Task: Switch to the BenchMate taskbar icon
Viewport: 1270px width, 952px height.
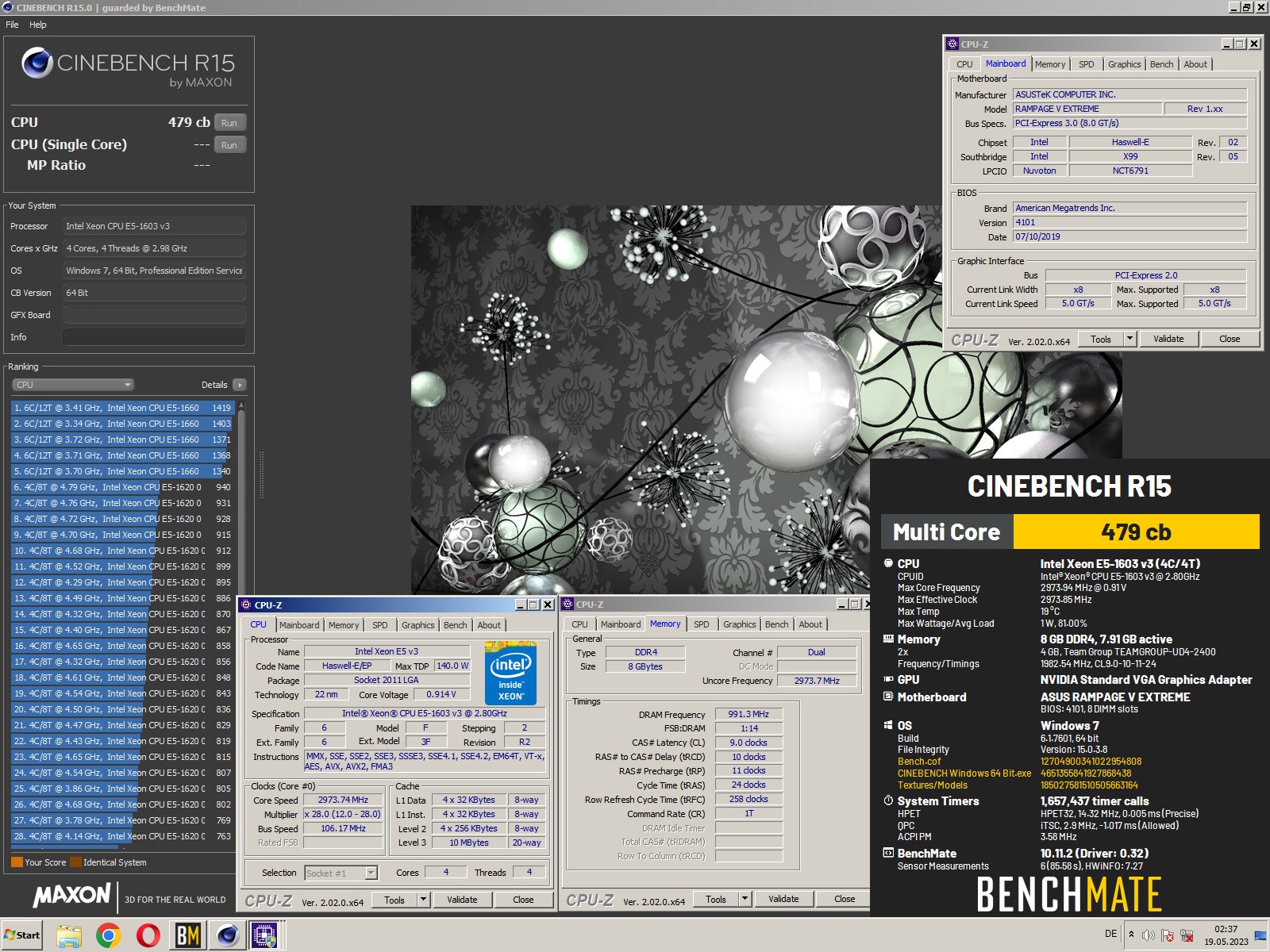Action: (x=188, y=935)
